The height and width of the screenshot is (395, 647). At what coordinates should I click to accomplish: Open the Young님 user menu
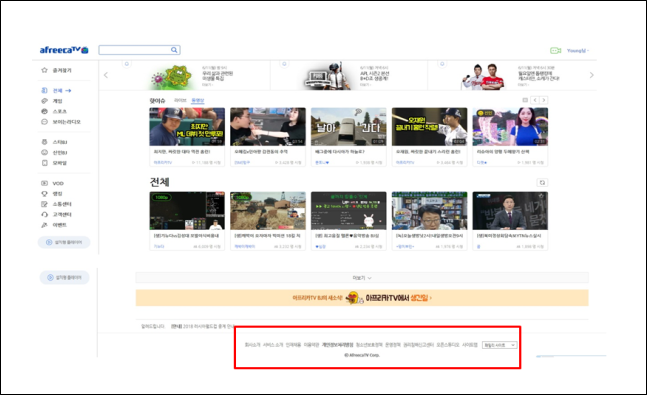[578, 50]
